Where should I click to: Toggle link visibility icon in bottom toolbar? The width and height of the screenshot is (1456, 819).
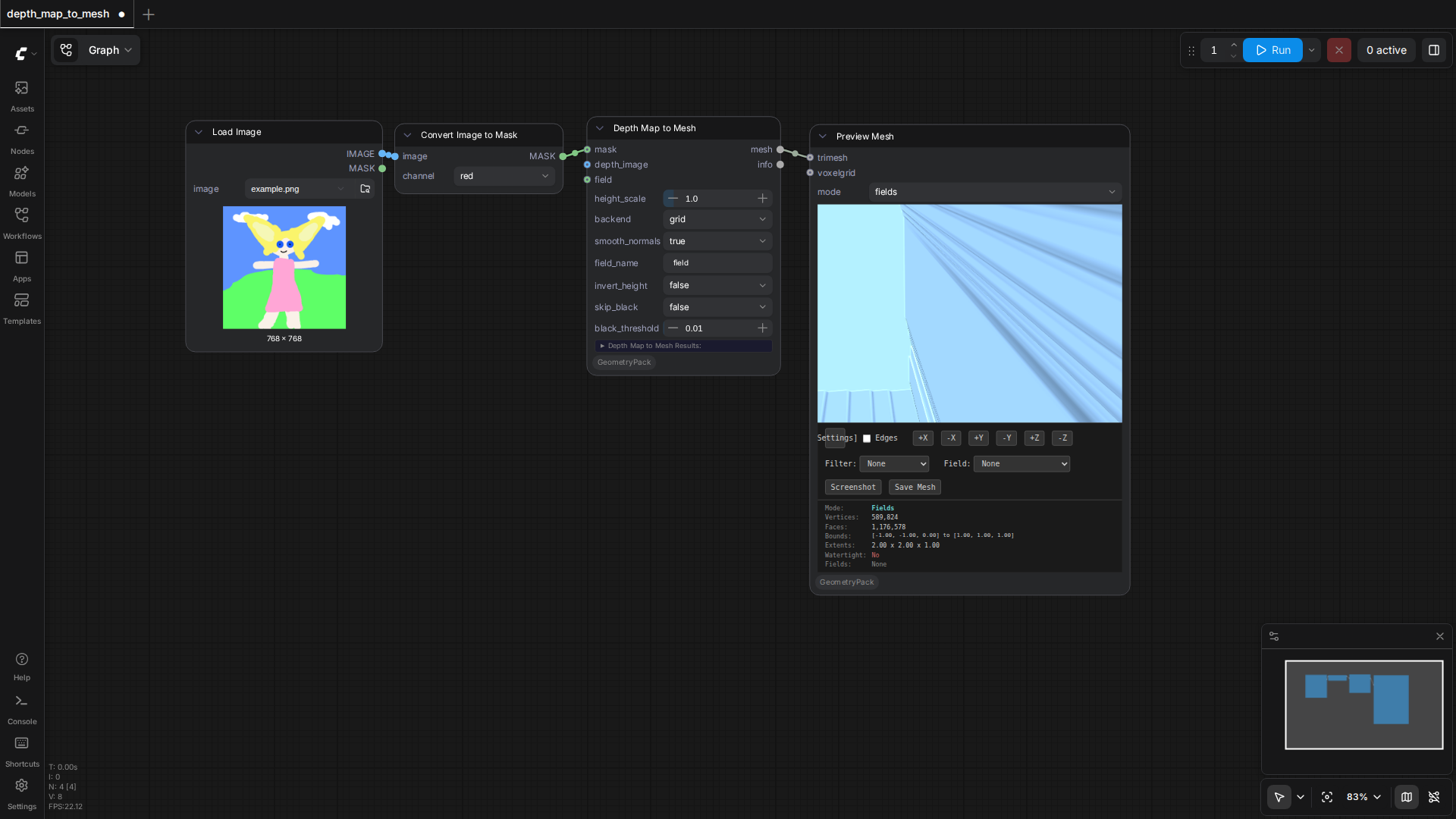(1433, 797)
